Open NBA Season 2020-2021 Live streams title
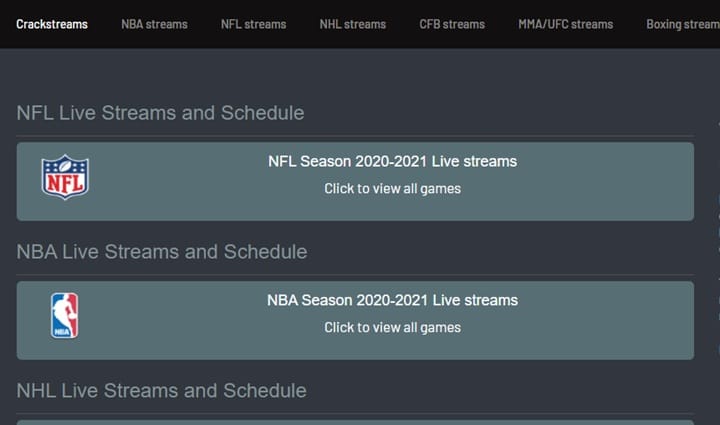Viewport: 720px width, 425px height. point(393,300)
